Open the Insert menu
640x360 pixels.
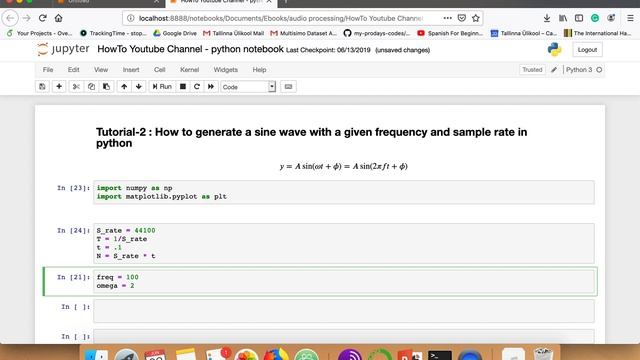tap(131, 70)
